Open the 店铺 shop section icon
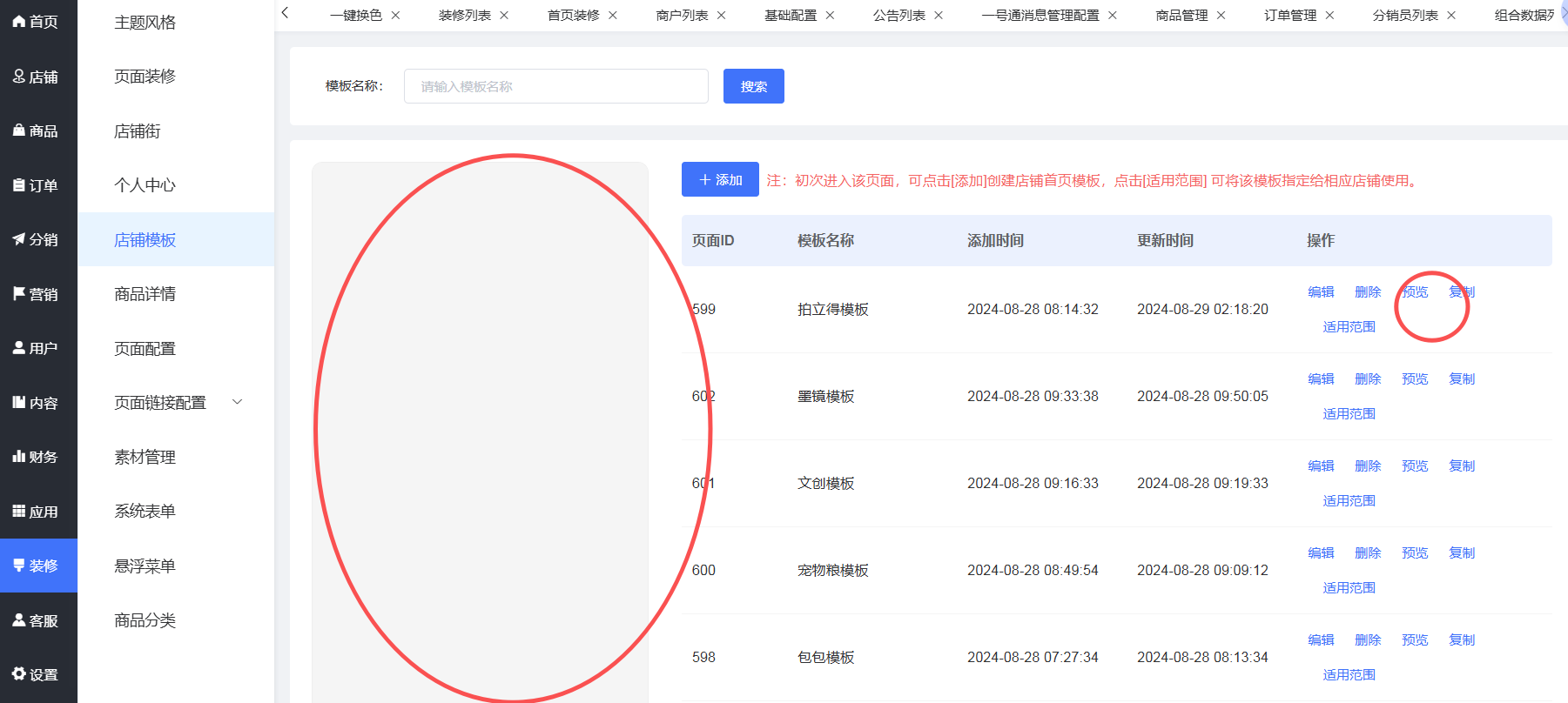This screenshot has height=703, width=1568. click(19, 77)
